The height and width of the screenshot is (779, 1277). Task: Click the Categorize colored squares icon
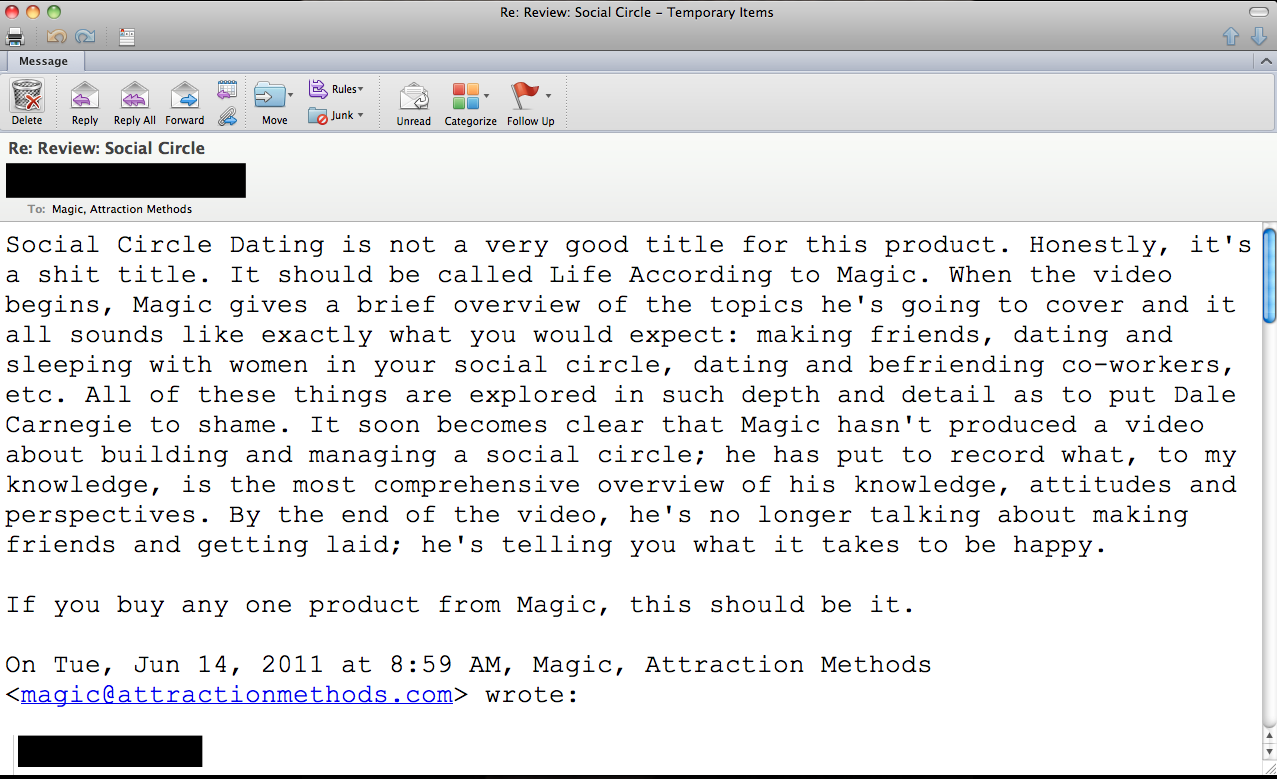coord(466,96)
